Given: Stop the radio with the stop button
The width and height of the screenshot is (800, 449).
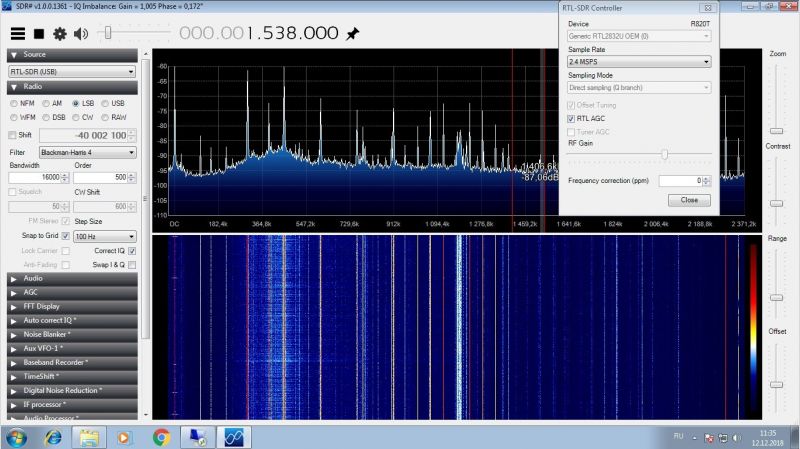Looking at the screenshot, I should pos(39,34).
